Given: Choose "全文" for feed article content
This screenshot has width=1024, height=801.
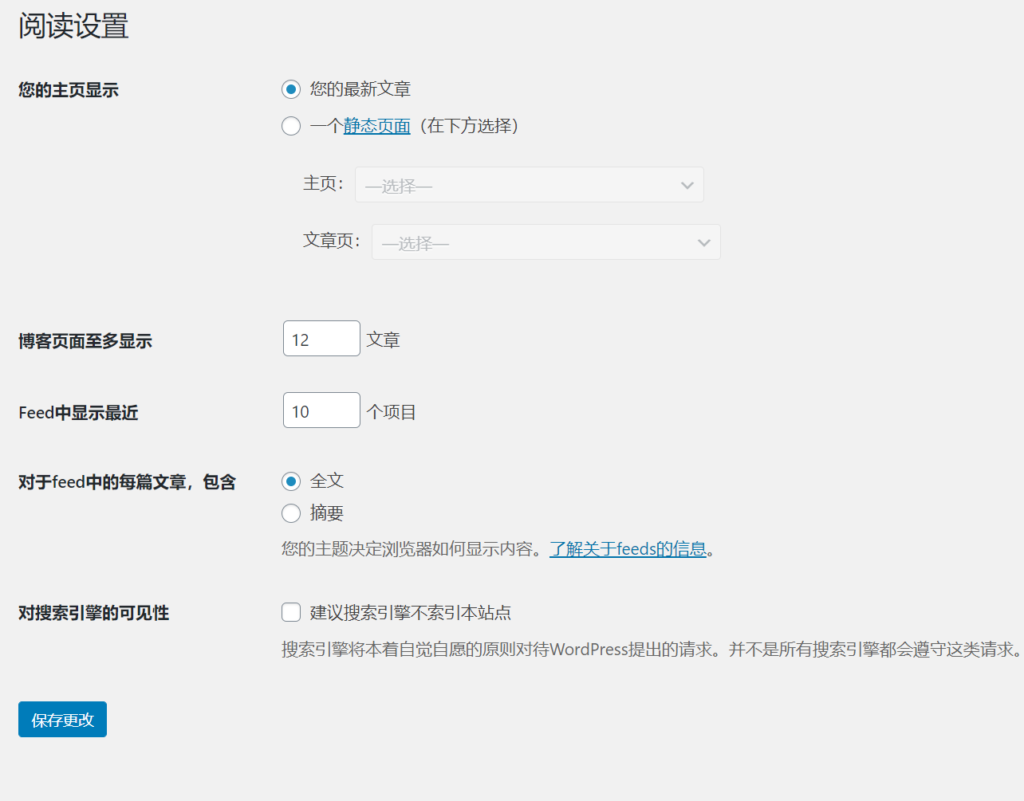Looking at the screenshot, I should pos(290,481).
